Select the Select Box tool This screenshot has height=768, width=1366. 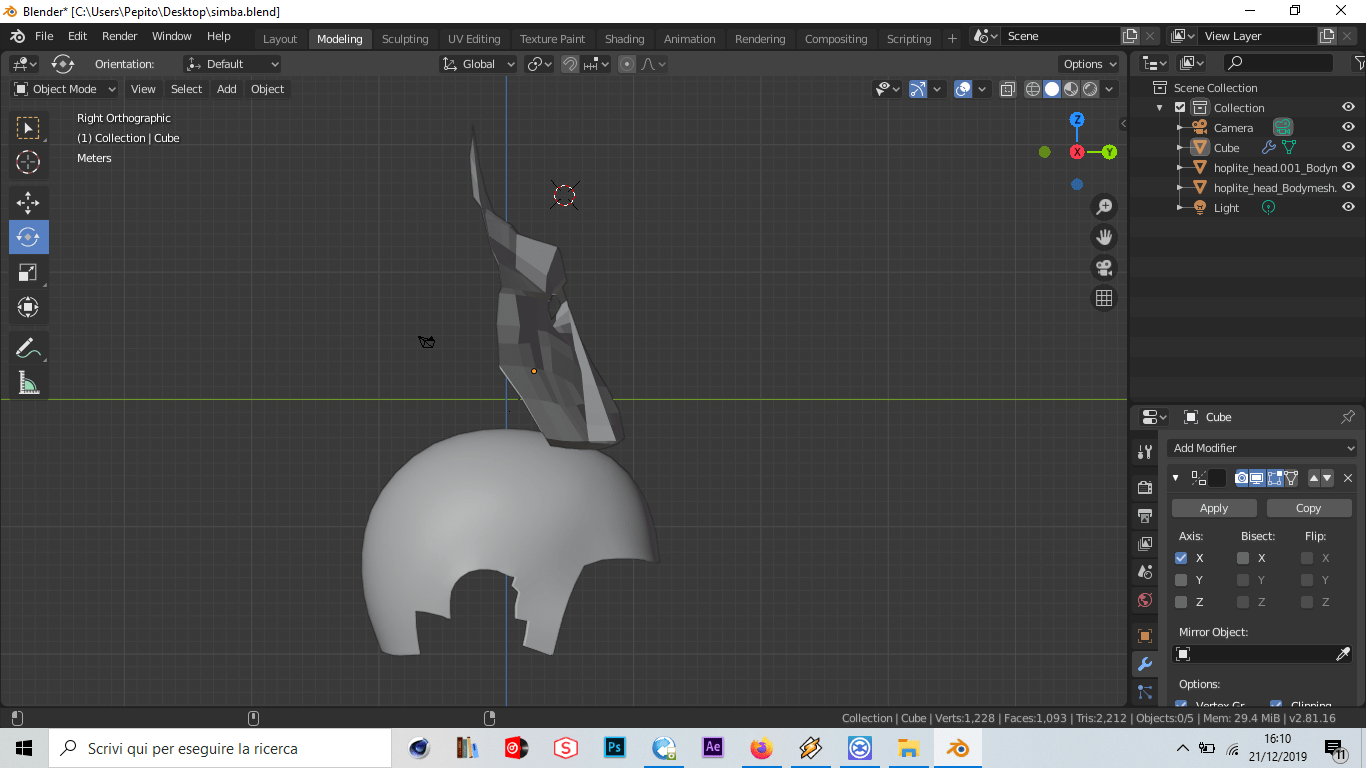[x=28, y=128]
